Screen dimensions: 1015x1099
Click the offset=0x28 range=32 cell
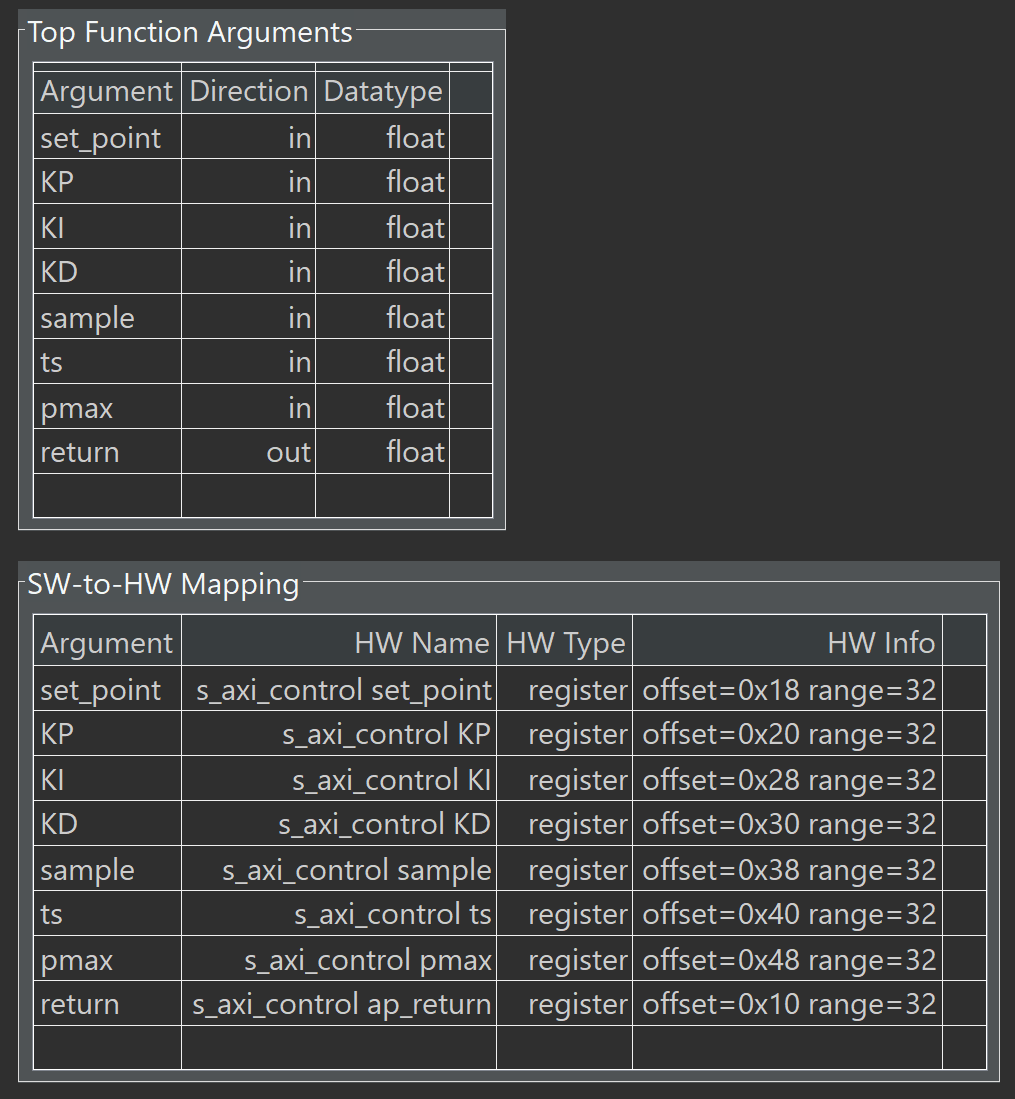788,780
